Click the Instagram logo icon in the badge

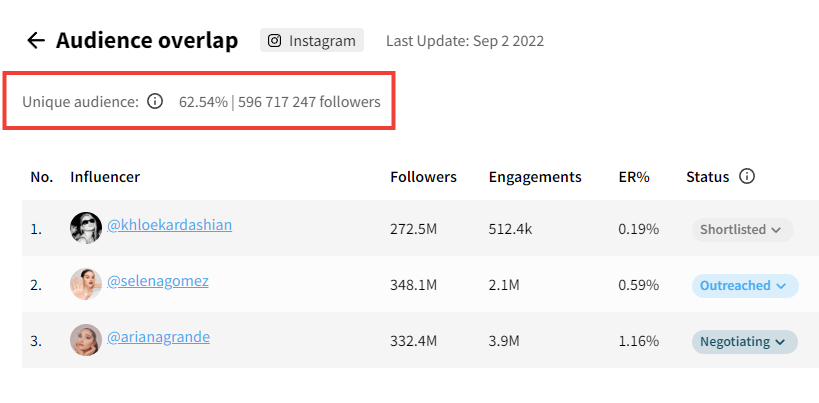pos(275,41)
